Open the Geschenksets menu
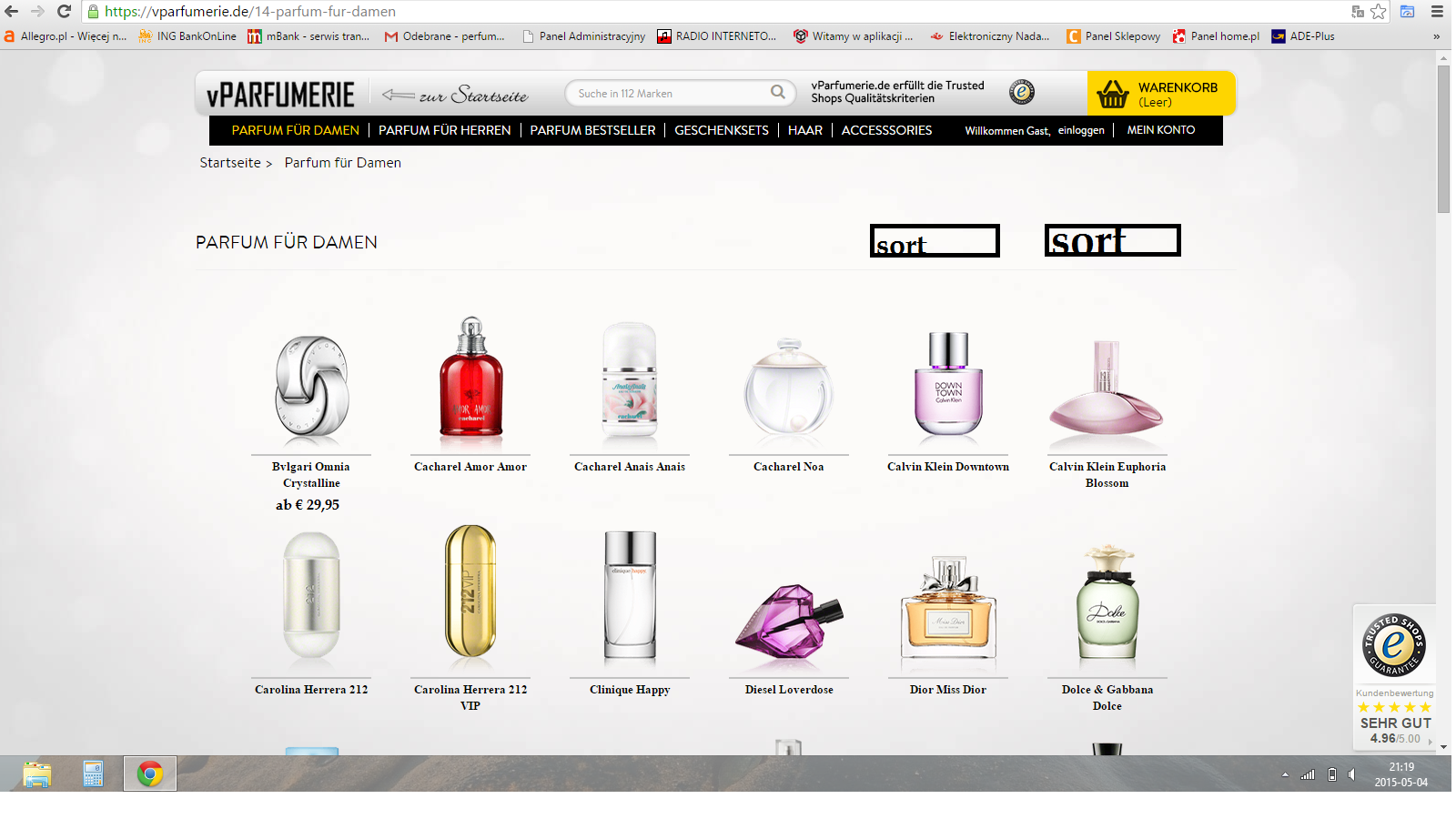This screenshot has height=819, width=1456. pyautogui.click(x=722, y=130)
